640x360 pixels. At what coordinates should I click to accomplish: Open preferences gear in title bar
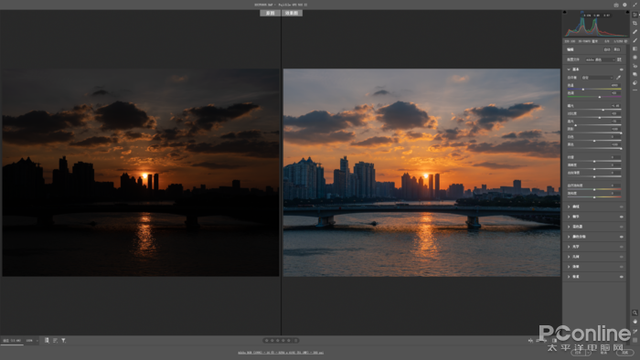point(625,4)
